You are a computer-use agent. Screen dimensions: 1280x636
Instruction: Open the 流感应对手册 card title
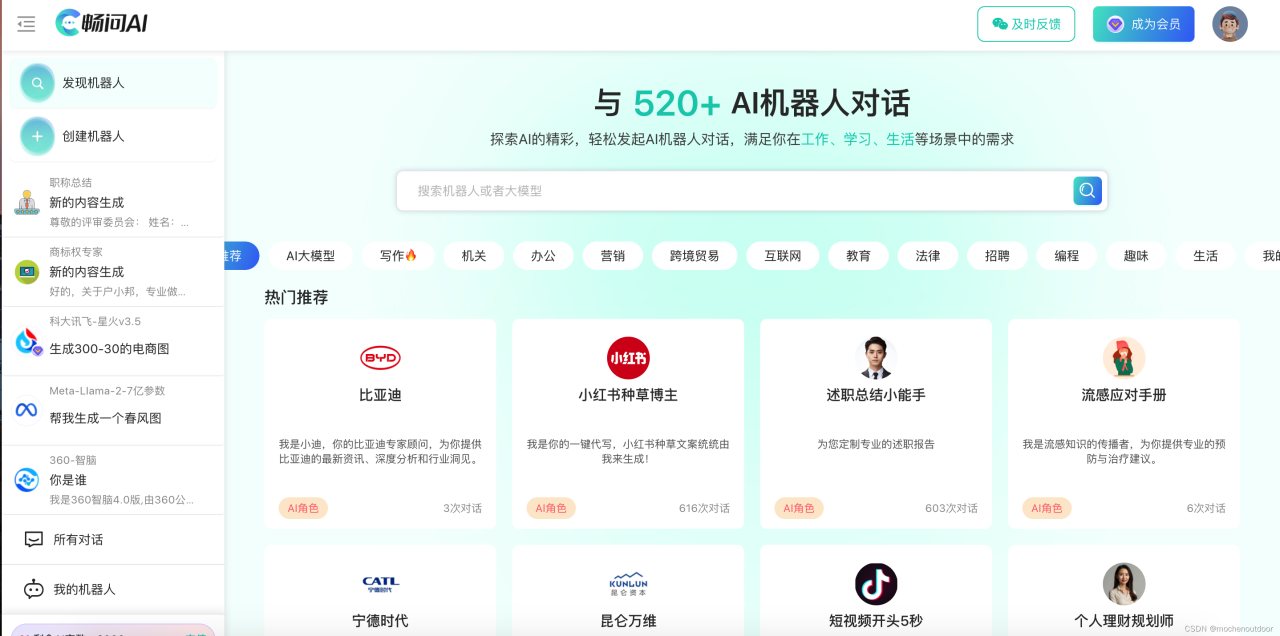pyautogui.click(x=1124, y=395)
